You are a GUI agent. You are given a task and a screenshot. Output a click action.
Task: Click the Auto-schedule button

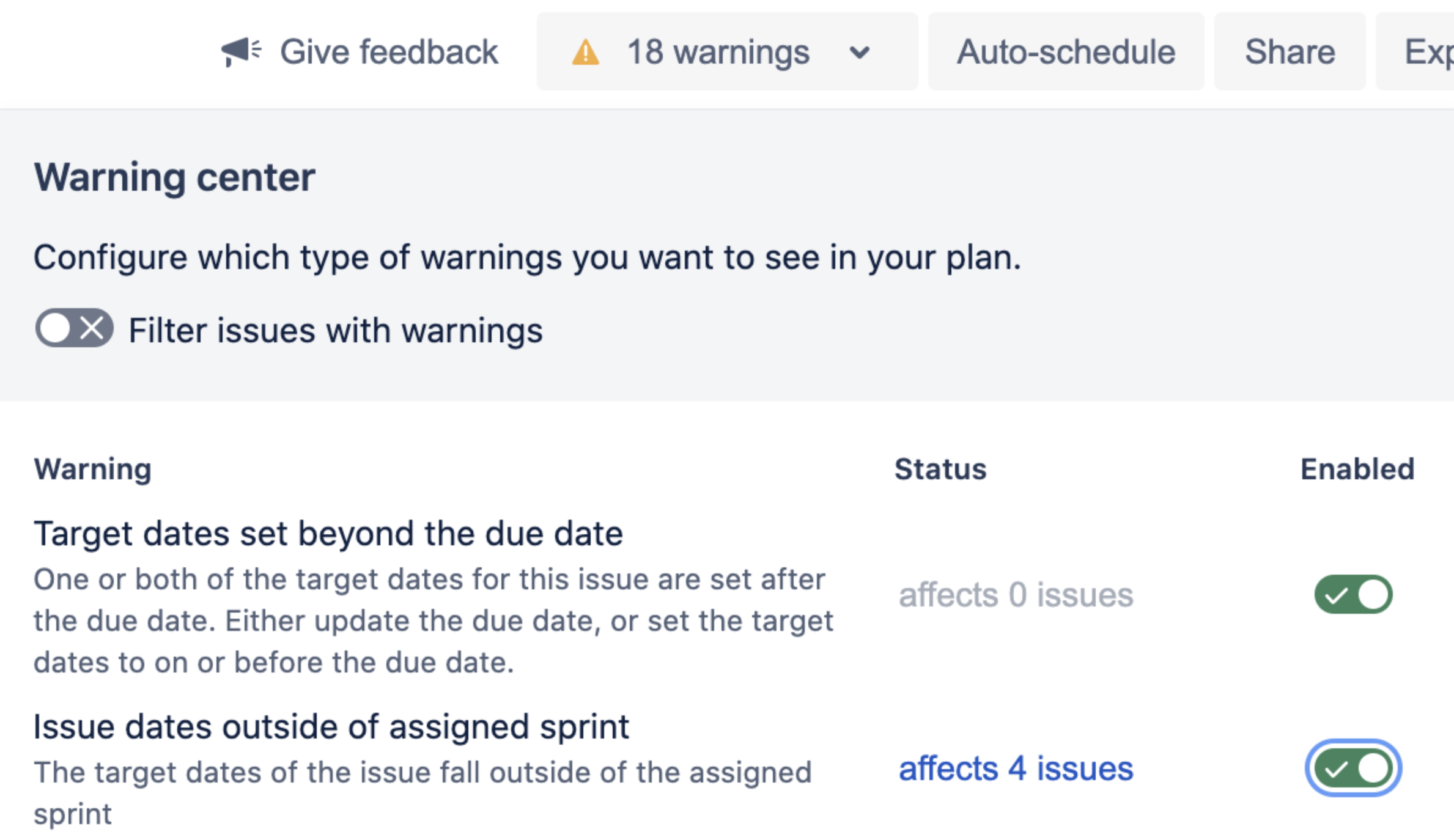1066,51
